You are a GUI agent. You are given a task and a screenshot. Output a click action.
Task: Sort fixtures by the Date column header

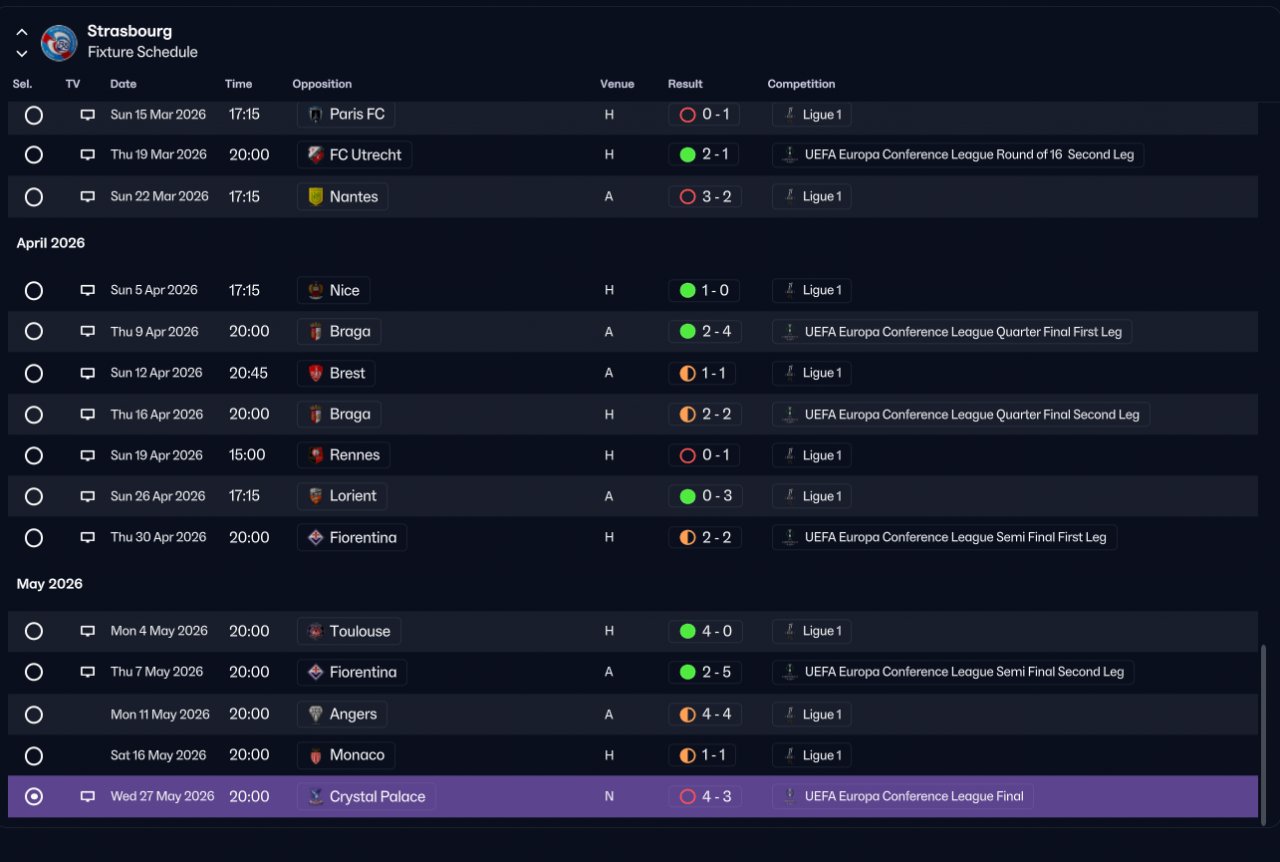point(123,84)
